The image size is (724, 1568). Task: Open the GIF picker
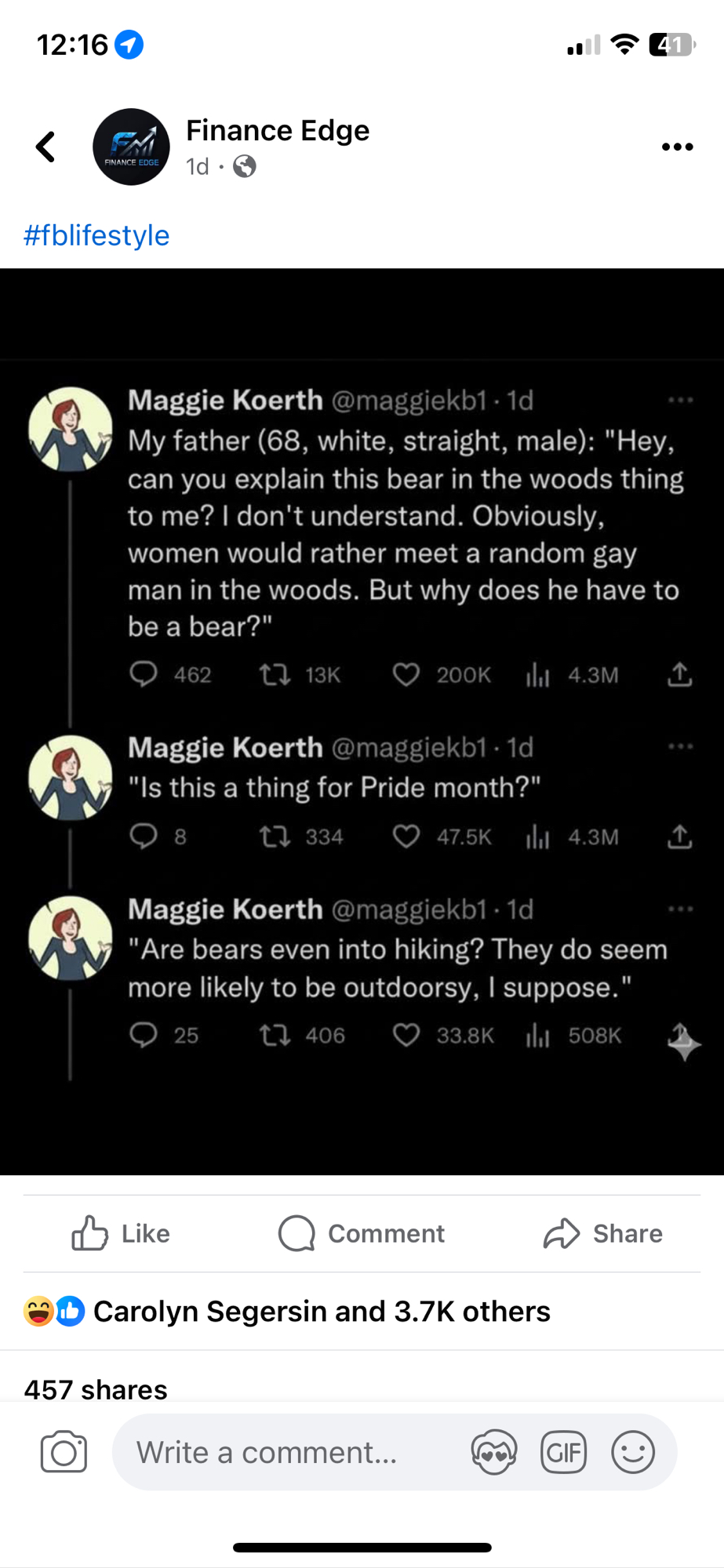tap(563, 1452)
